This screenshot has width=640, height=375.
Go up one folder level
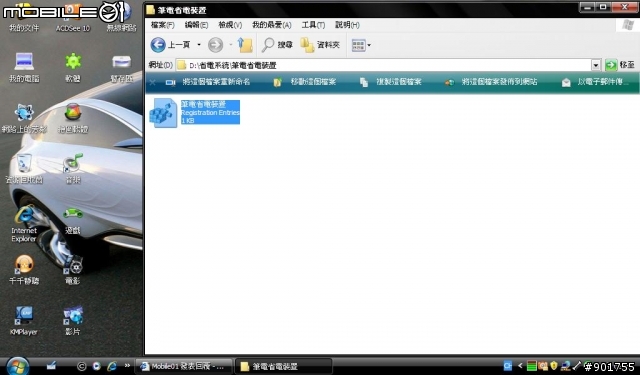[x=245, y=44]
